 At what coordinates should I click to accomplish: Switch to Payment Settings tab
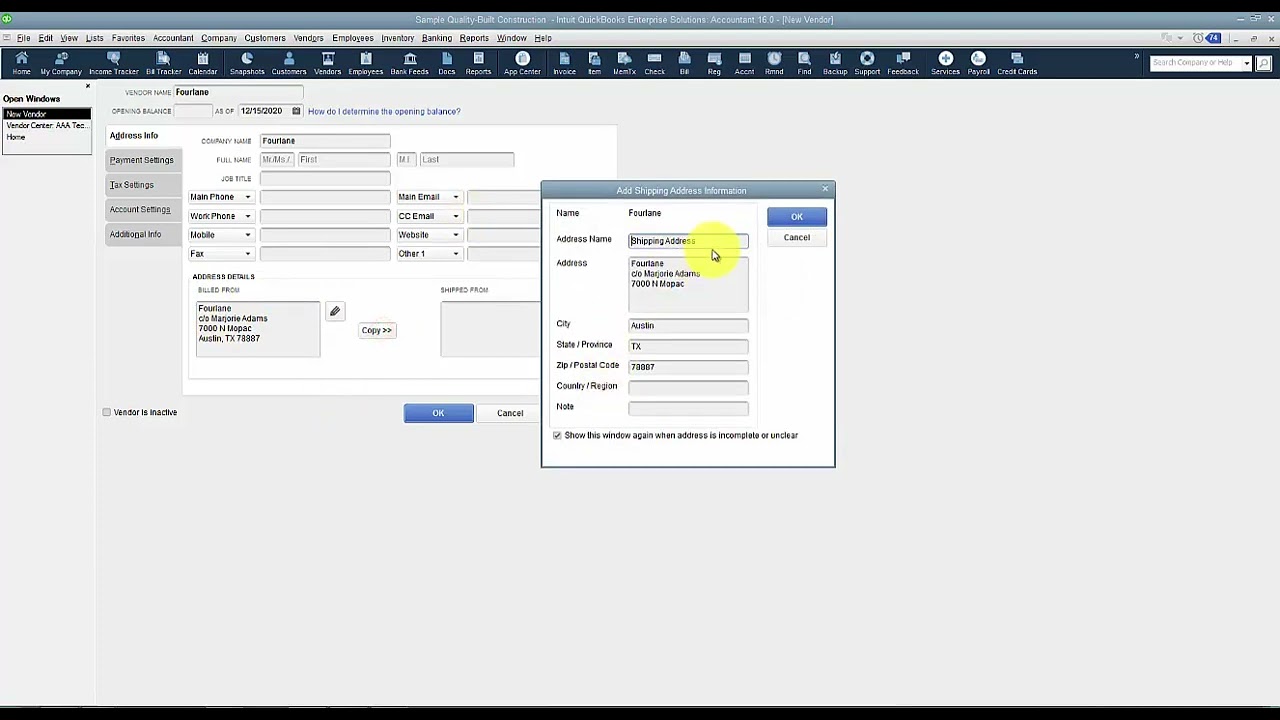click(142, 160)
